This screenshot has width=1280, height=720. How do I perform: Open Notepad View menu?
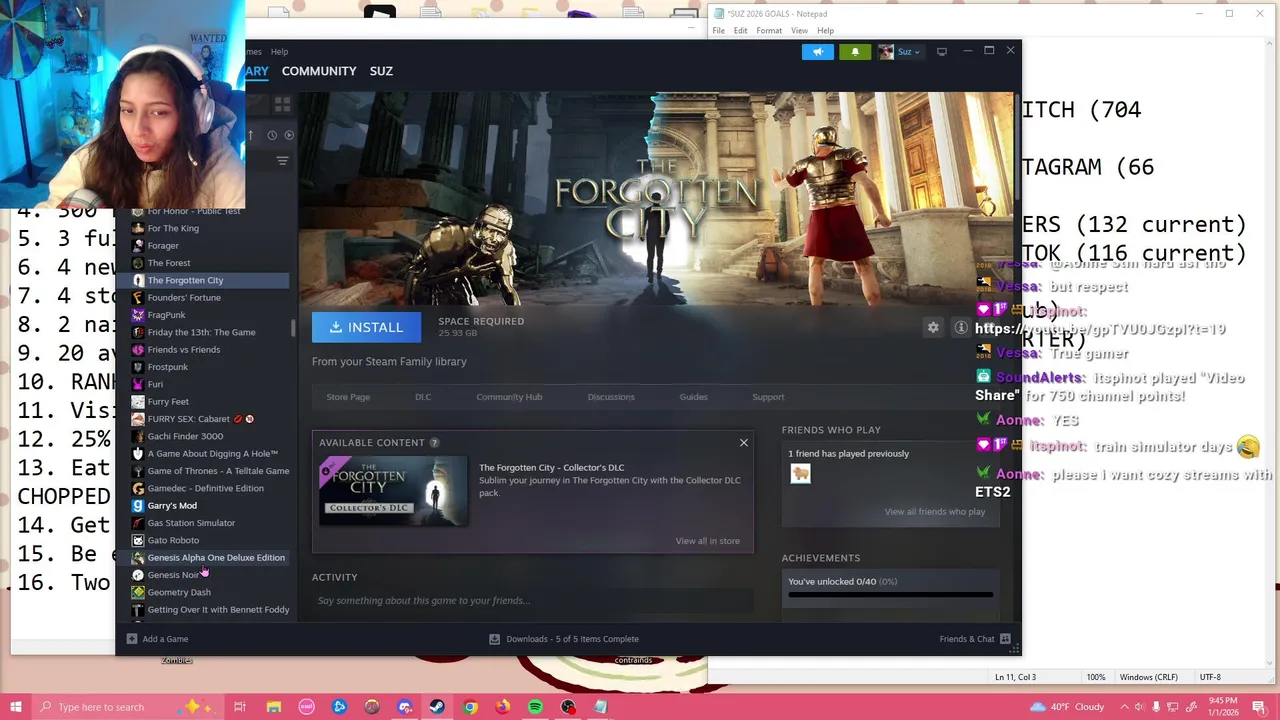799,31
